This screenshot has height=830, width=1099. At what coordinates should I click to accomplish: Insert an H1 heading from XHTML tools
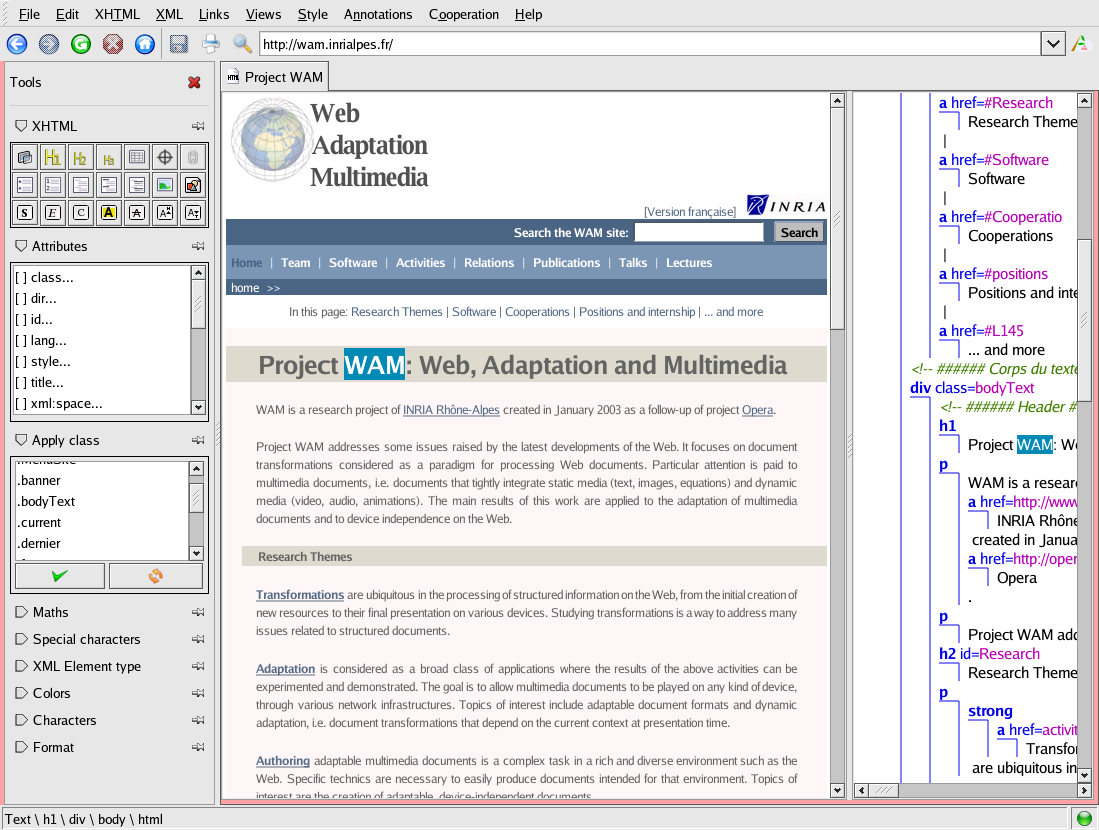pyautogui.click(x=53, y=157)
